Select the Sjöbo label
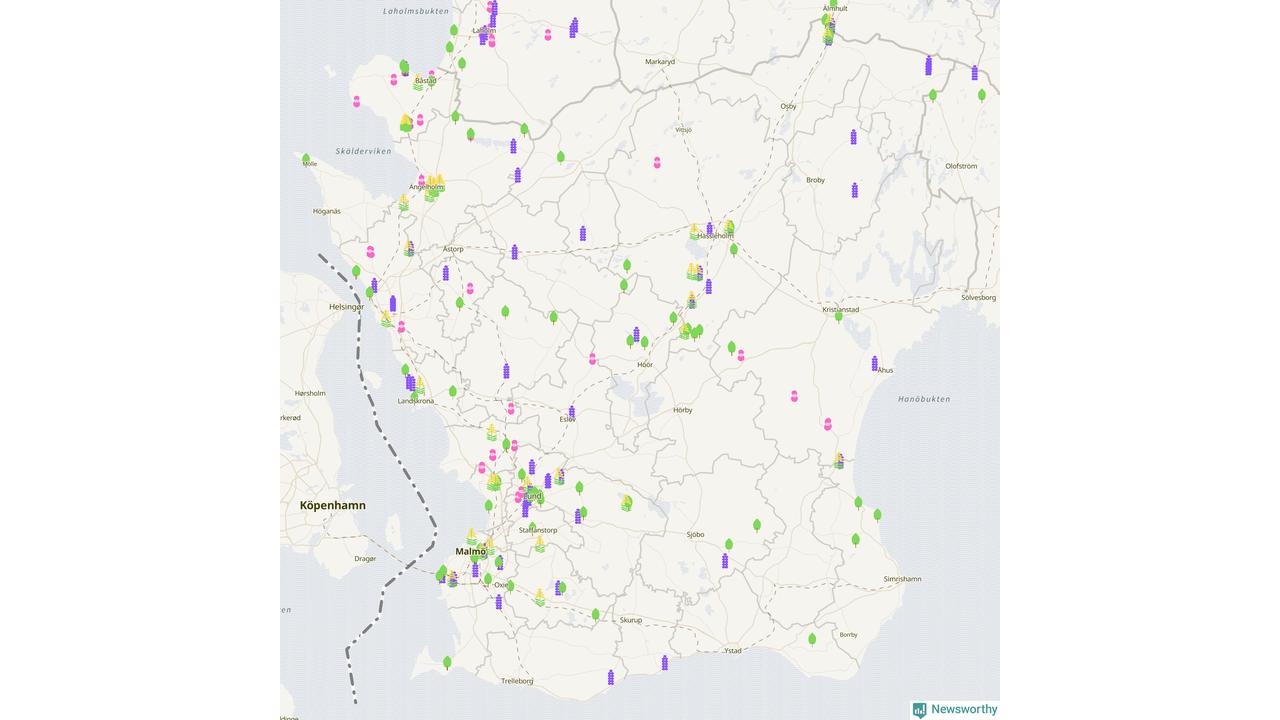The image size is (1280, 720). coord(695,535)
